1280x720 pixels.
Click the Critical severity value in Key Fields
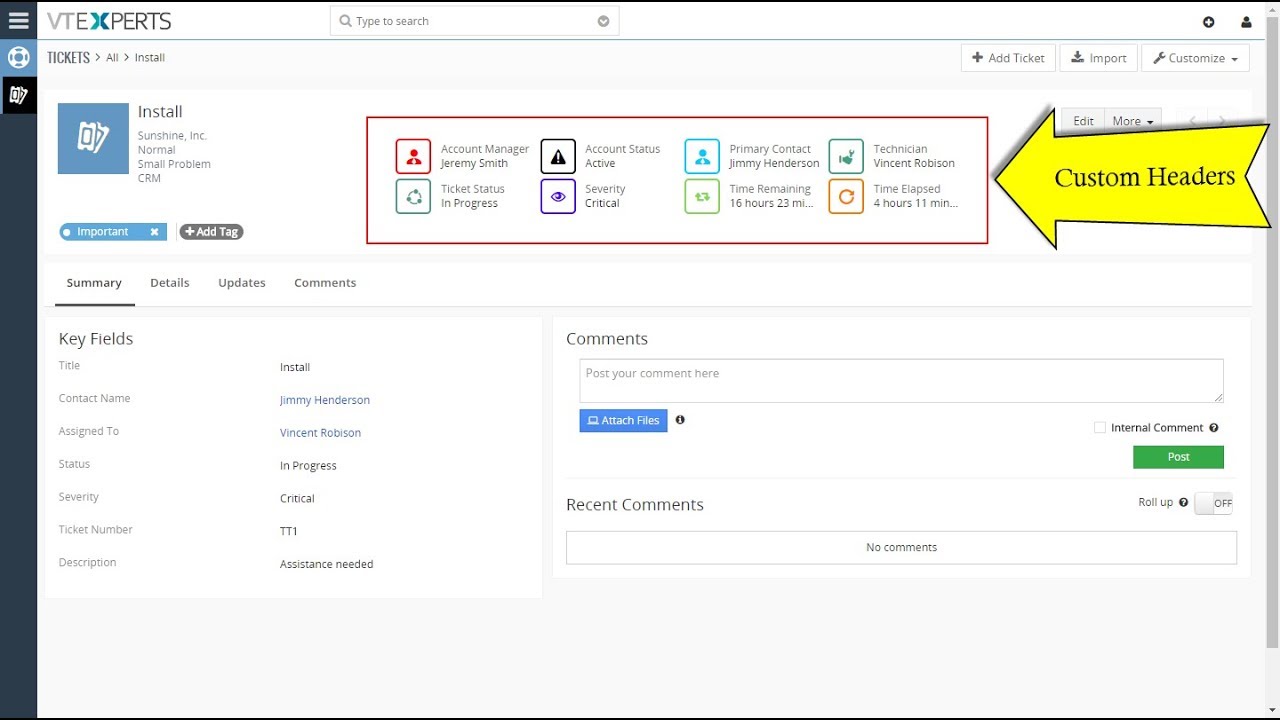click(297, 499)
